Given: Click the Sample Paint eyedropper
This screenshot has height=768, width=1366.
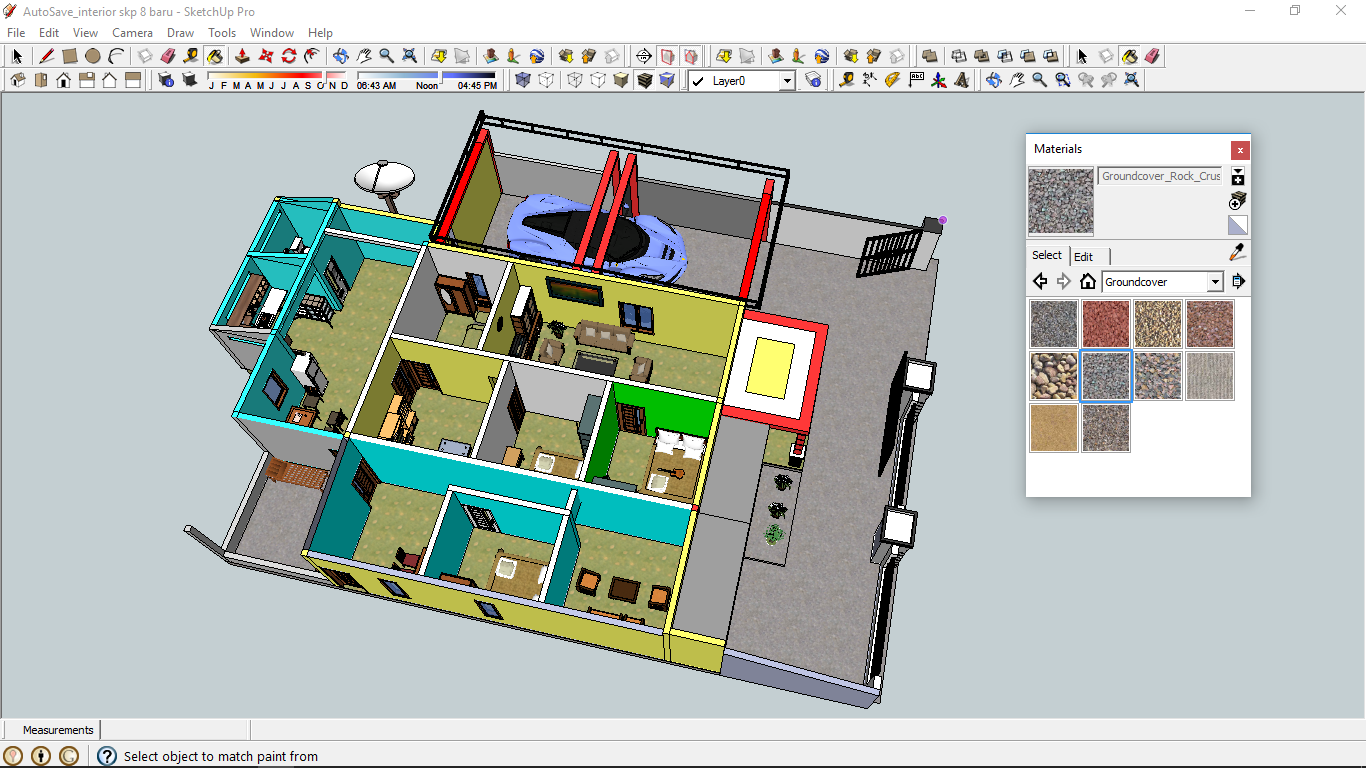Looking at the screenshot, I should click(1238, 253).
